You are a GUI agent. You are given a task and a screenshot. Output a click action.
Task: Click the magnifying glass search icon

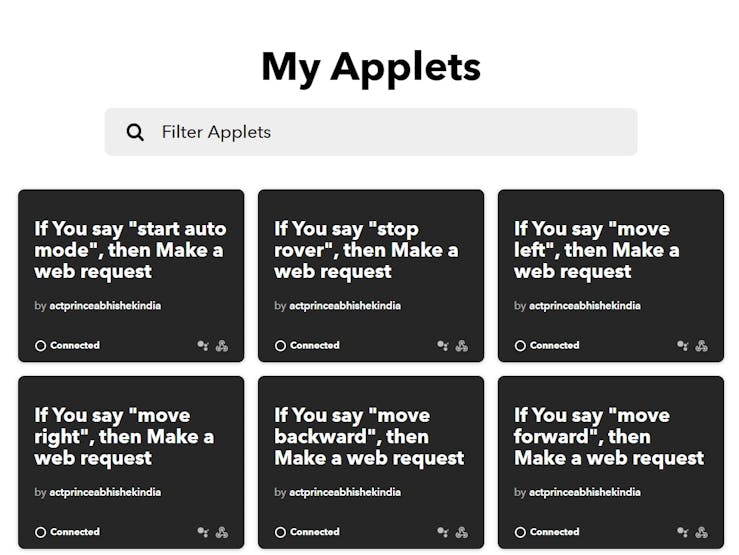[x=135, y=132]
